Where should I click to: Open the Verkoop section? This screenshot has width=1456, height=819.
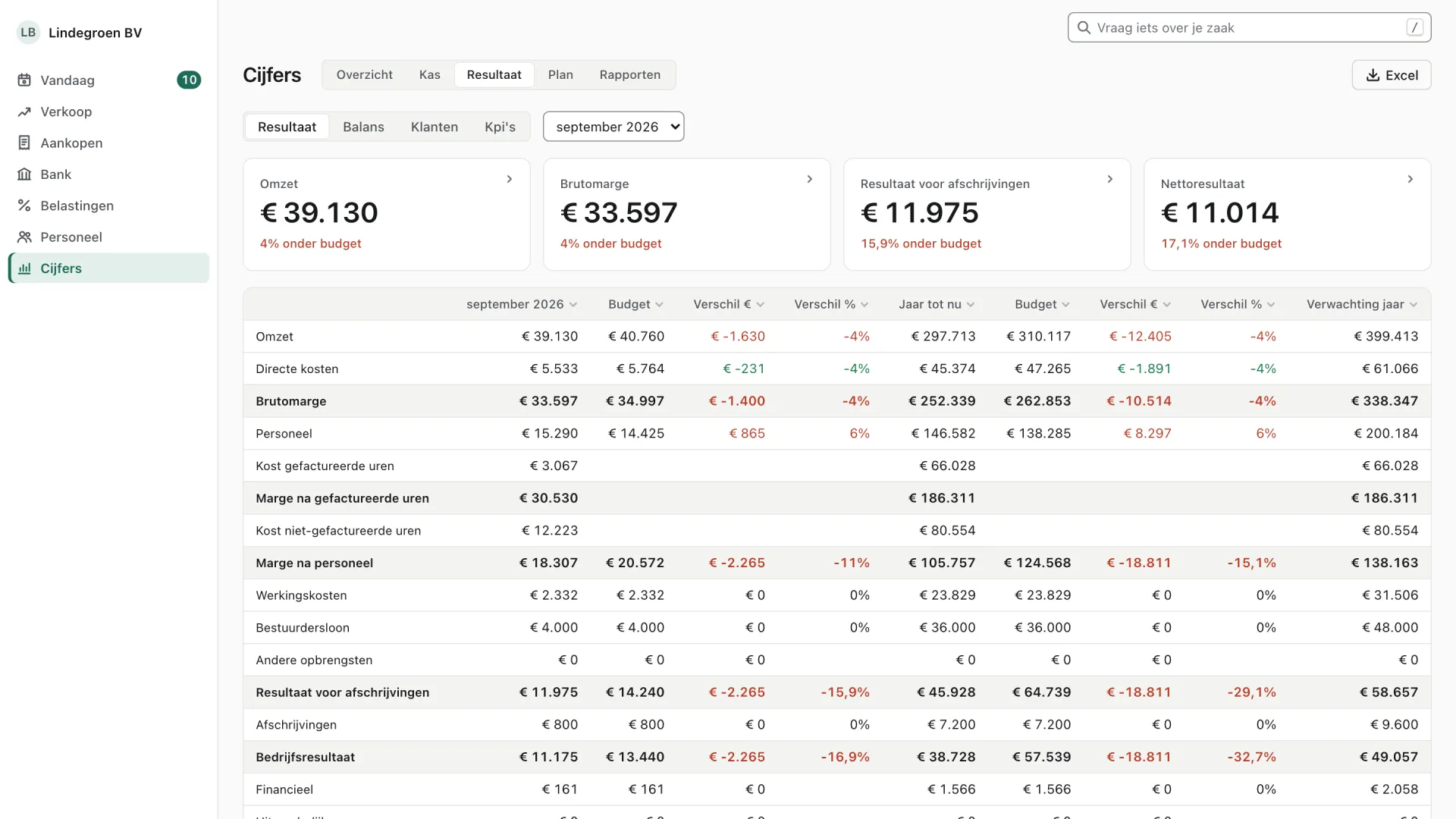pyautogui.click(x=108, y=111)
